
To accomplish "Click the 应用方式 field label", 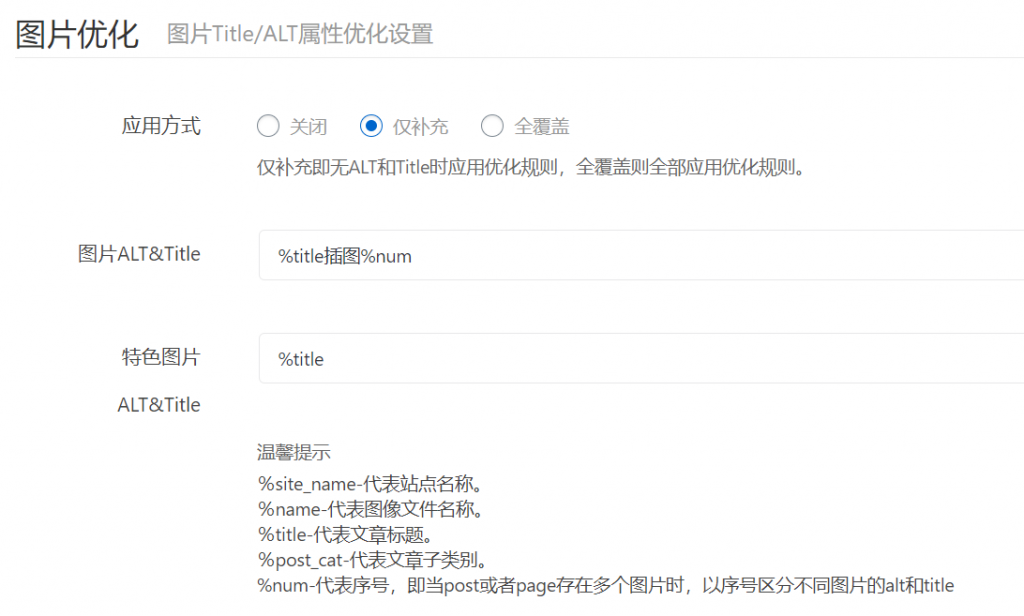I will tap(161, 125).
